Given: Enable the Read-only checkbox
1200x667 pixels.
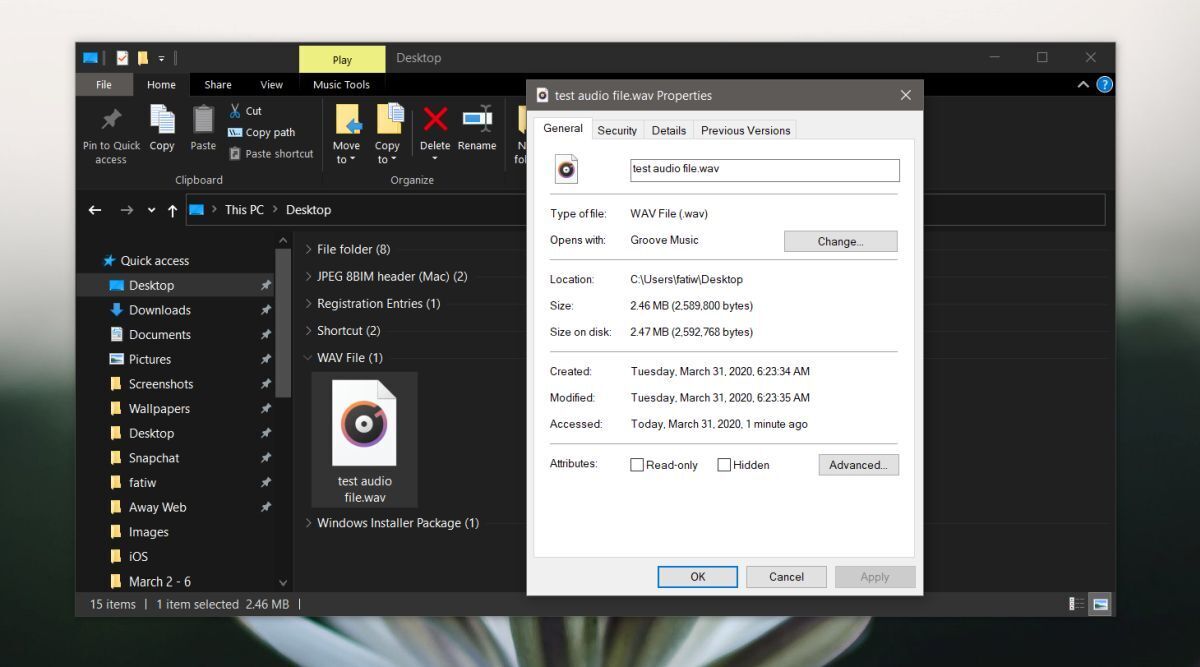Looking at the screenshot, I should (637, 465).
